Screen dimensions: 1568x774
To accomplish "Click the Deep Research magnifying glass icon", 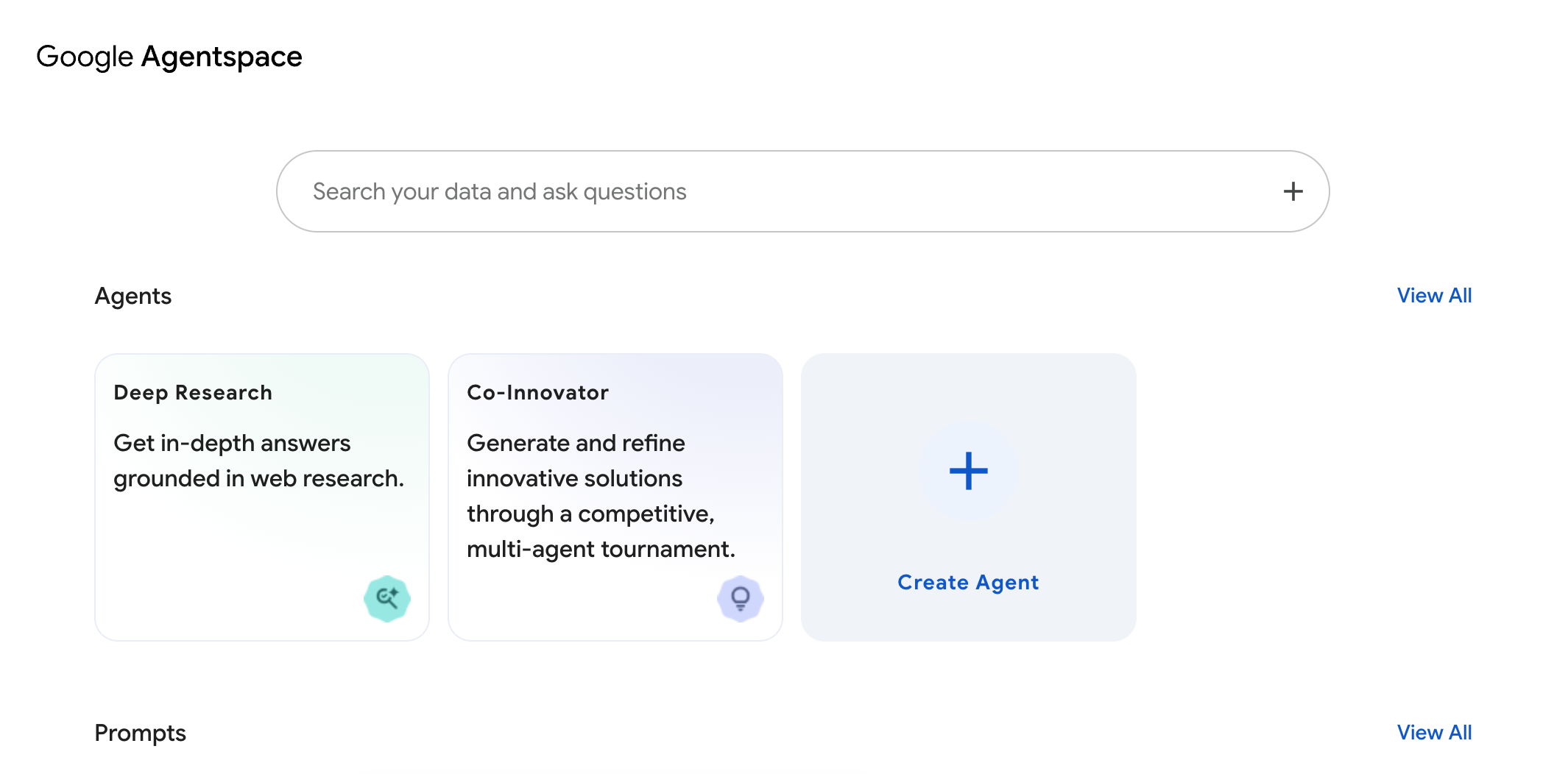I will pos(388,598).
